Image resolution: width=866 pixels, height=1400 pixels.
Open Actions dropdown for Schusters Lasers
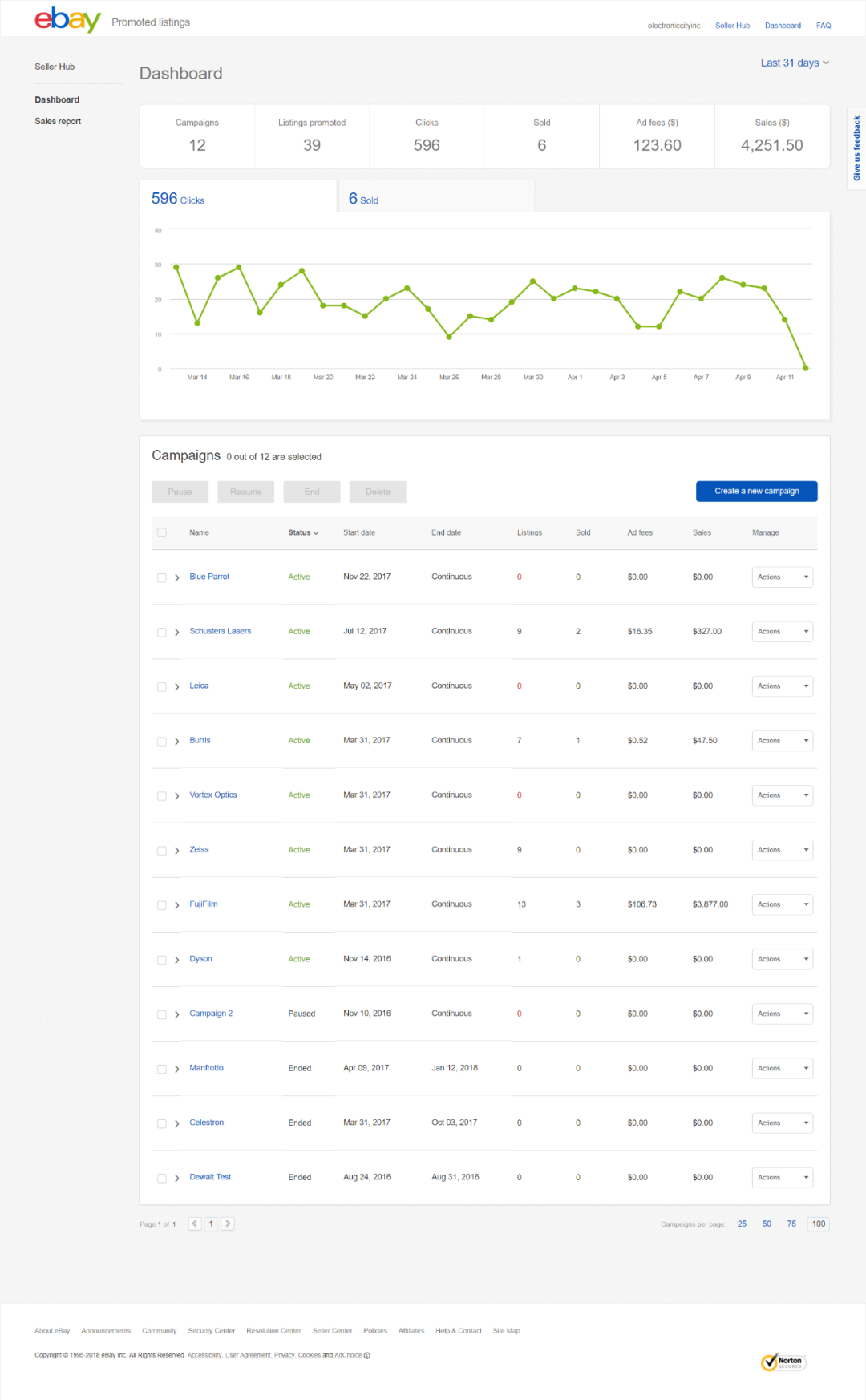(x=783, y=631)
